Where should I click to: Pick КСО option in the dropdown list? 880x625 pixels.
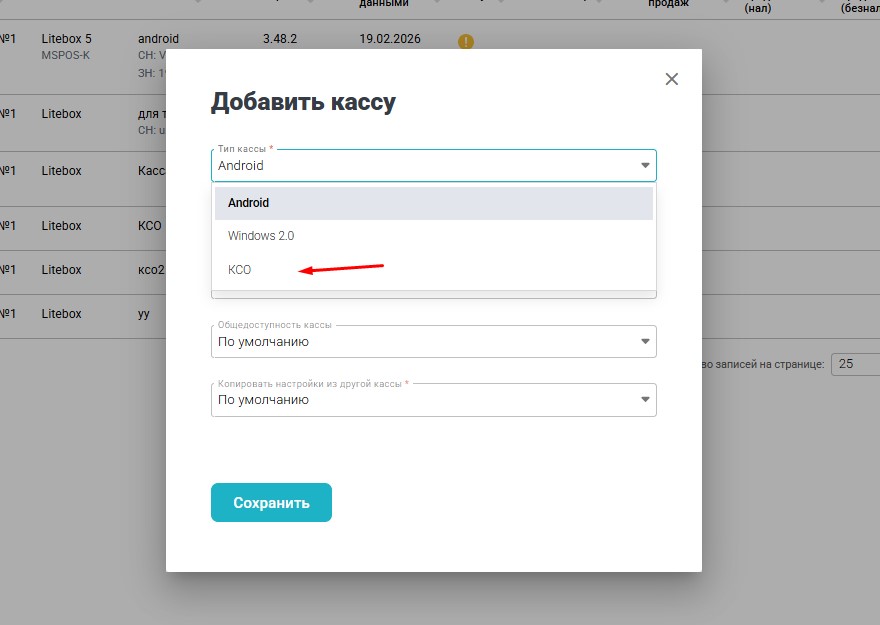(240, 270)
